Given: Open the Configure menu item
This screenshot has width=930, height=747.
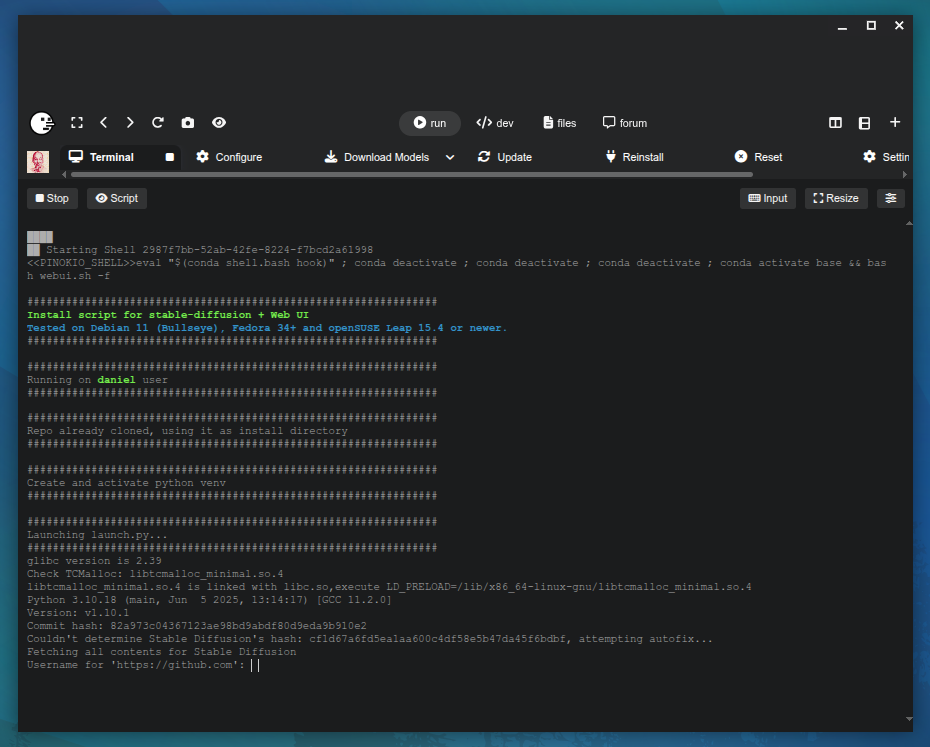Looking at the screenshot, I should coord(229,157).
